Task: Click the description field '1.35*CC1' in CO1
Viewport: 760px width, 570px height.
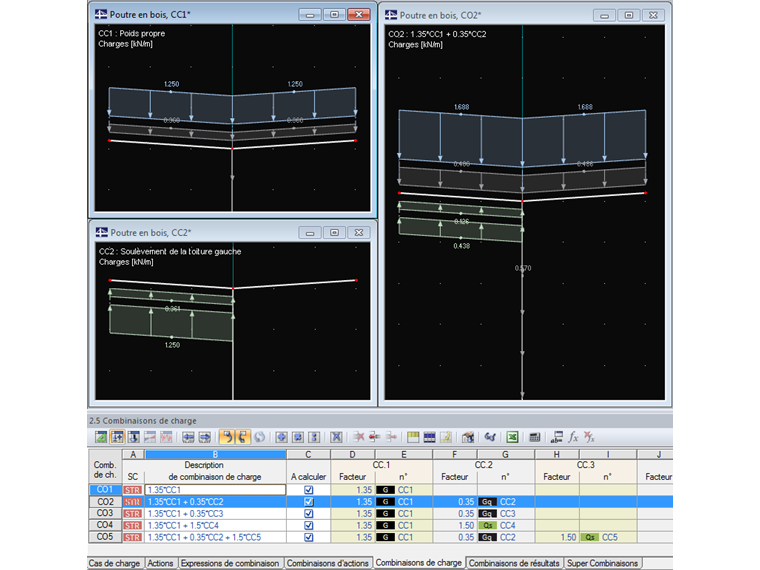Action: pyautogui.click(x=215, y=490)
